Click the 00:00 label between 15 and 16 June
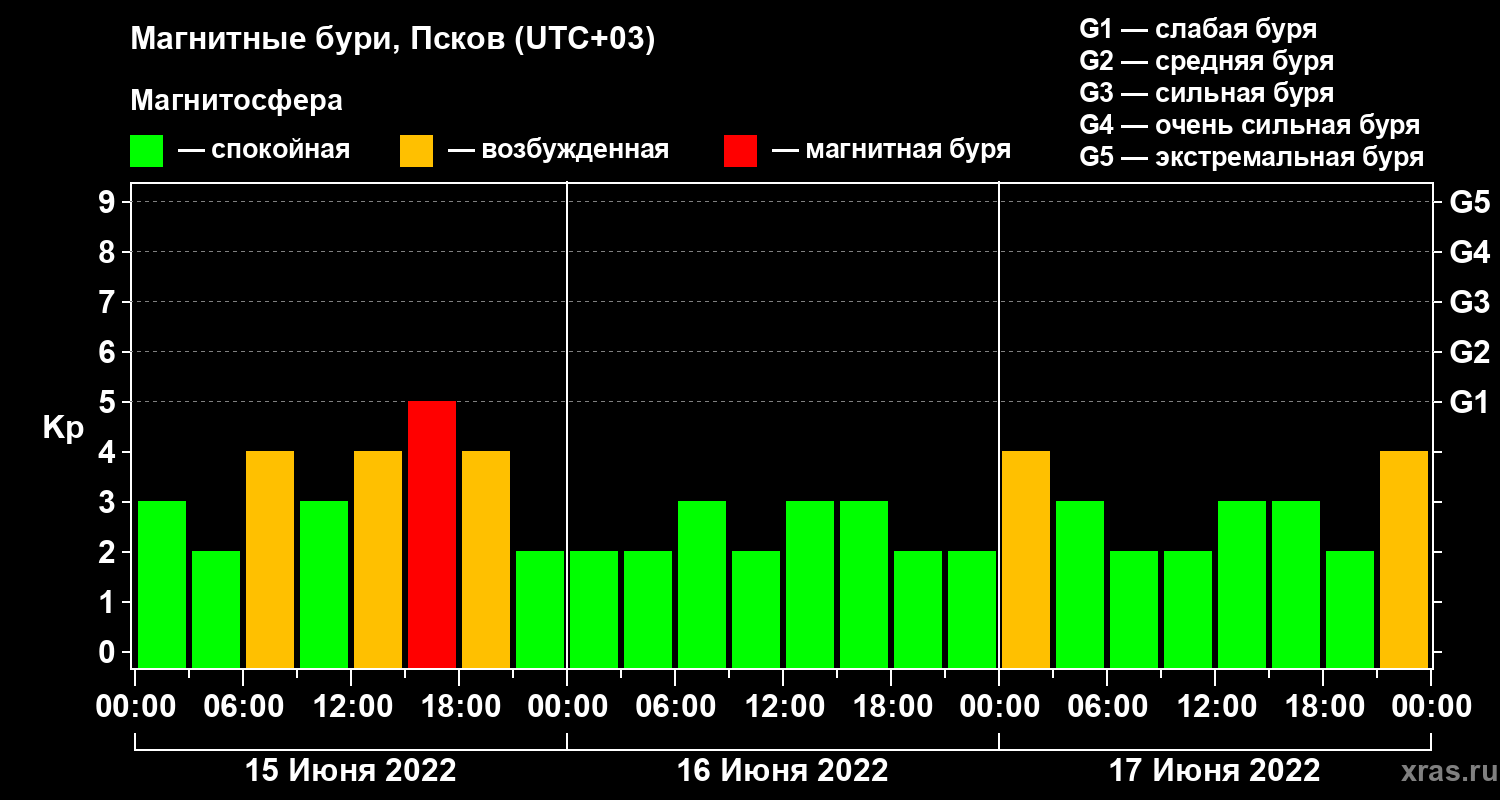The image size is (1500, 800). [567, 706]
